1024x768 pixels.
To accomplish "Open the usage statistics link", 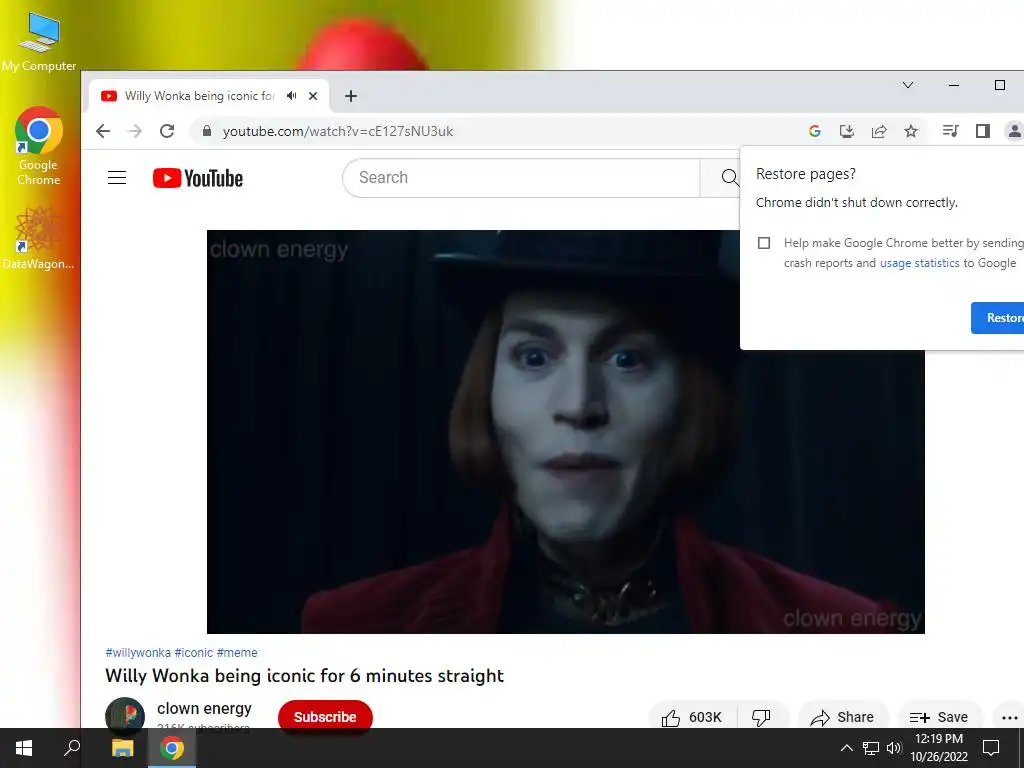I will (920, 263).
